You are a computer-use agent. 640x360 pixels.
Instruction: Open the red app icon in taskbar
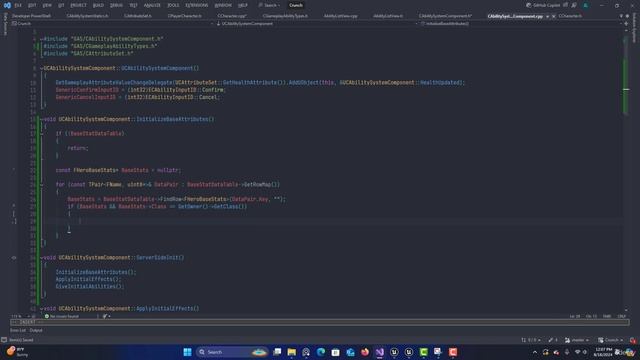453,352
